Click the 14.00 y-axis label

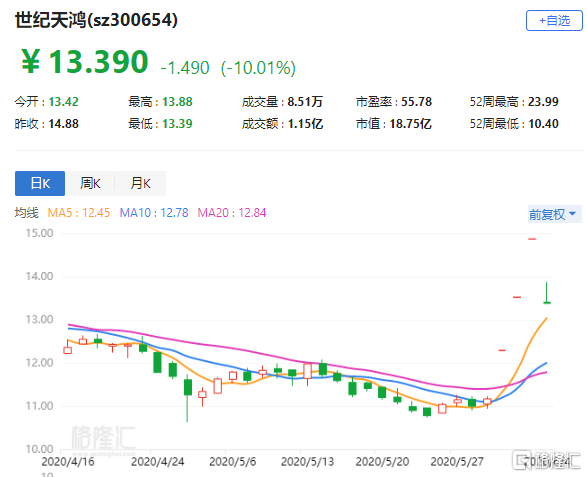coord(39,276)
